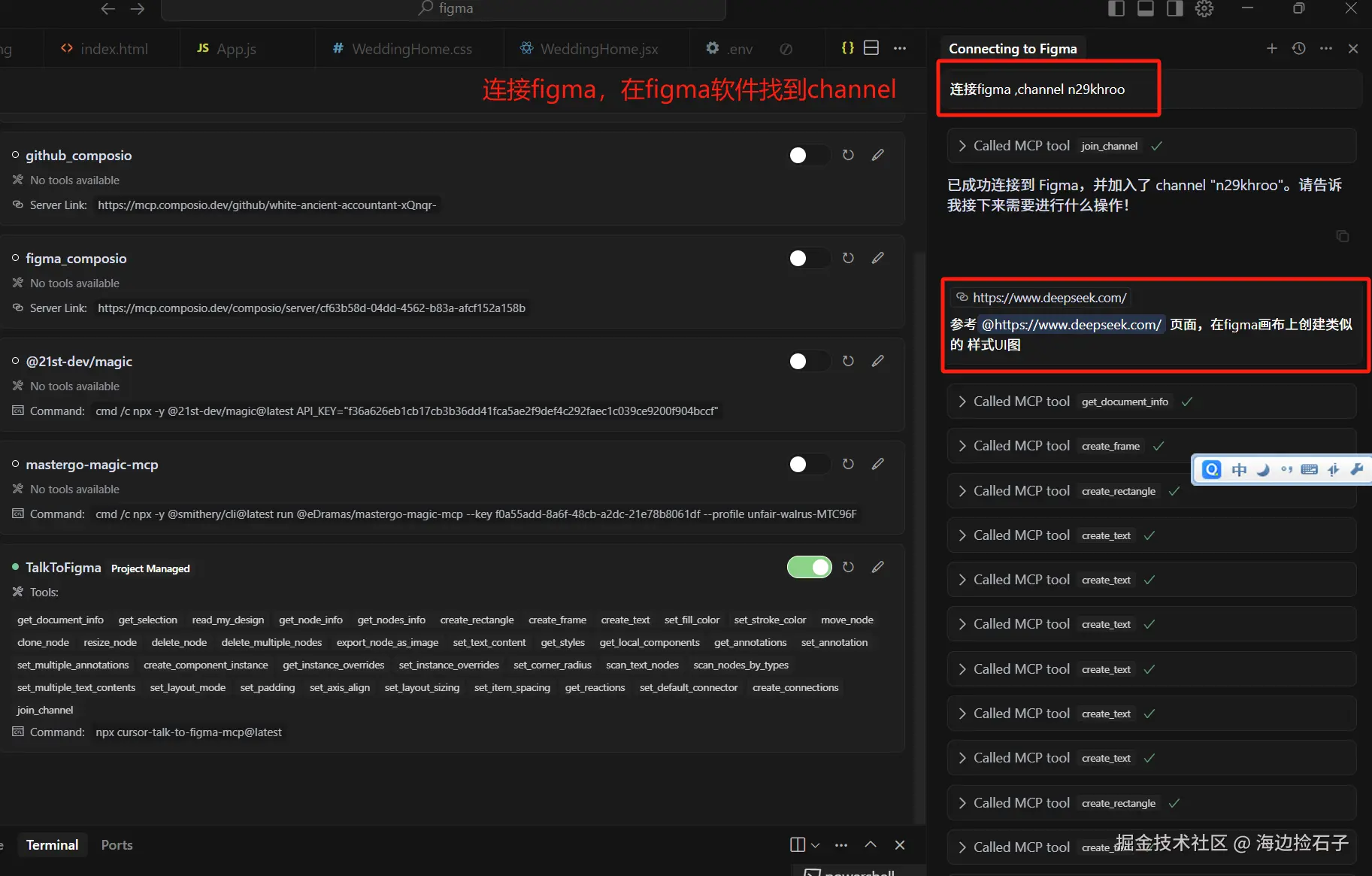Open figma composio server link
1372x876 pixels.
(x=312, y=308)
